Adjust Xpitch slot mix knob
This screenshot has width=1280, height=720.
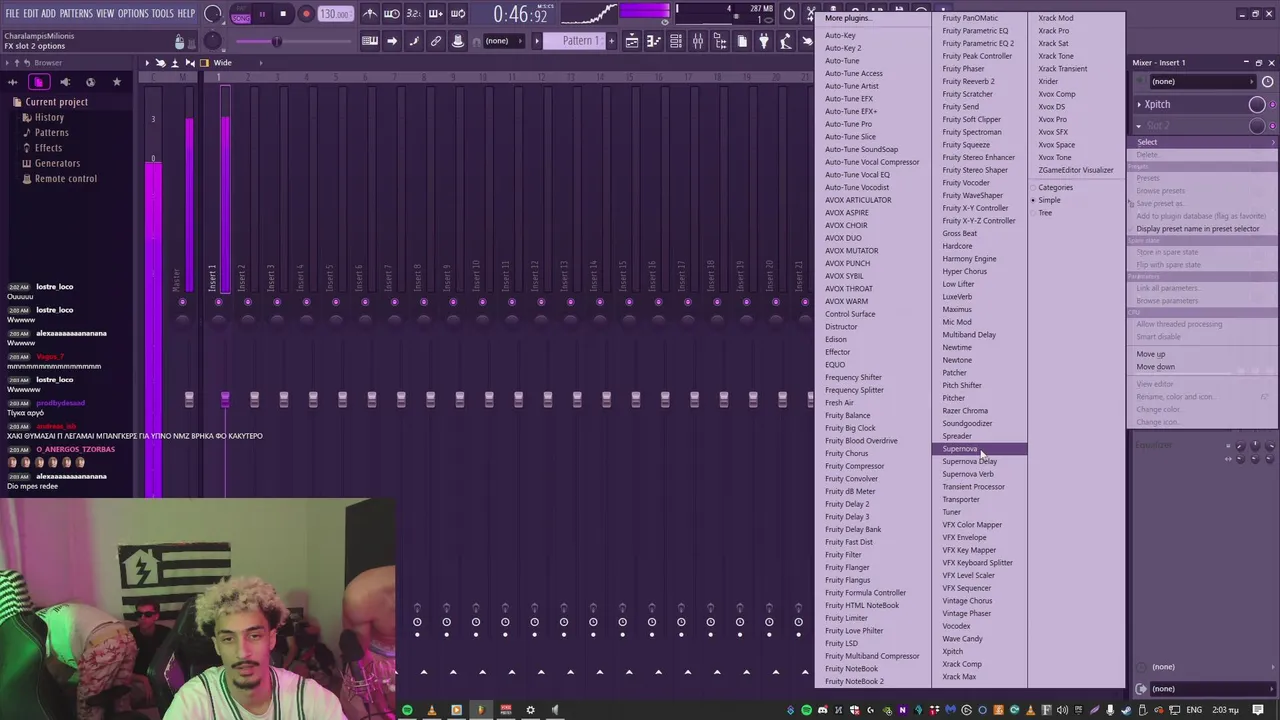1257,104
